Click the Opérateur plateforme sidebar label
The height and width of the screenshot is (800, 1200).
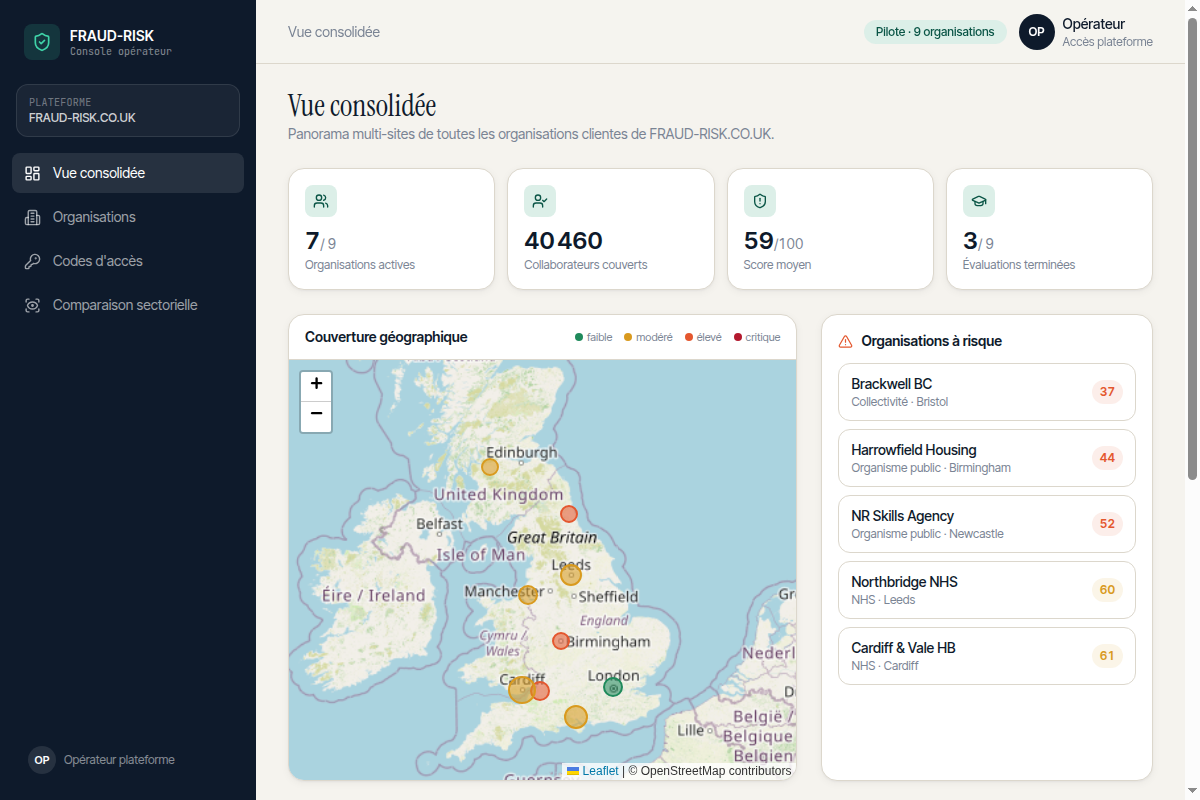click(x=119, y=760)
